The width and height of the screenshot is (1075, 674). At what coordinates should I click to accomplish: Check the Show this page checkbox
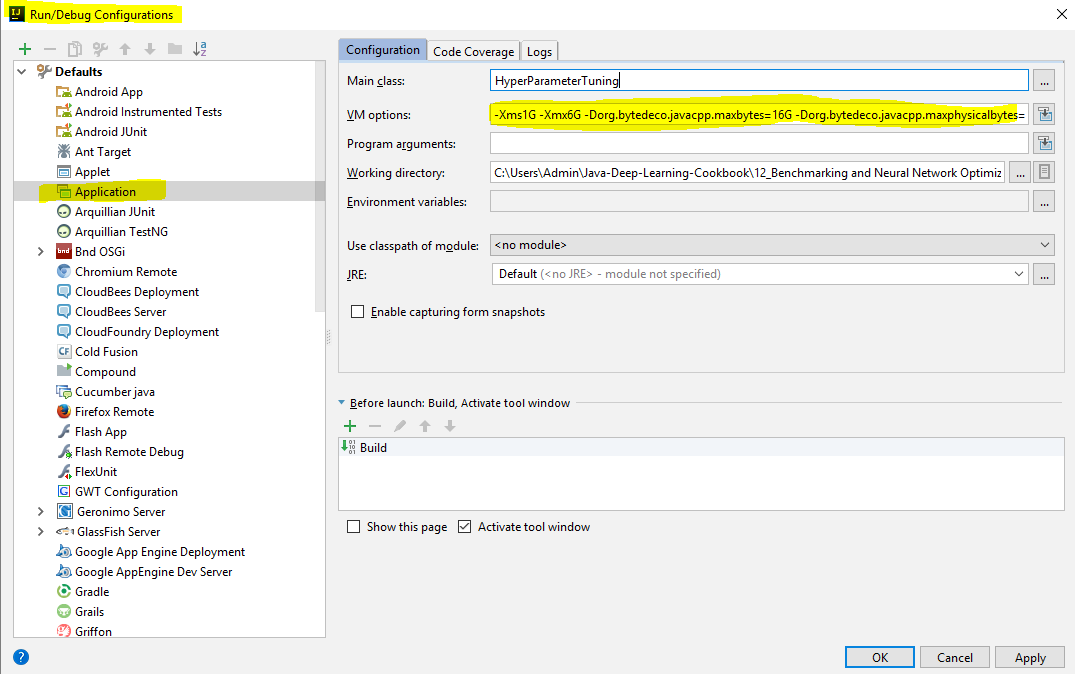coord(353,527)
